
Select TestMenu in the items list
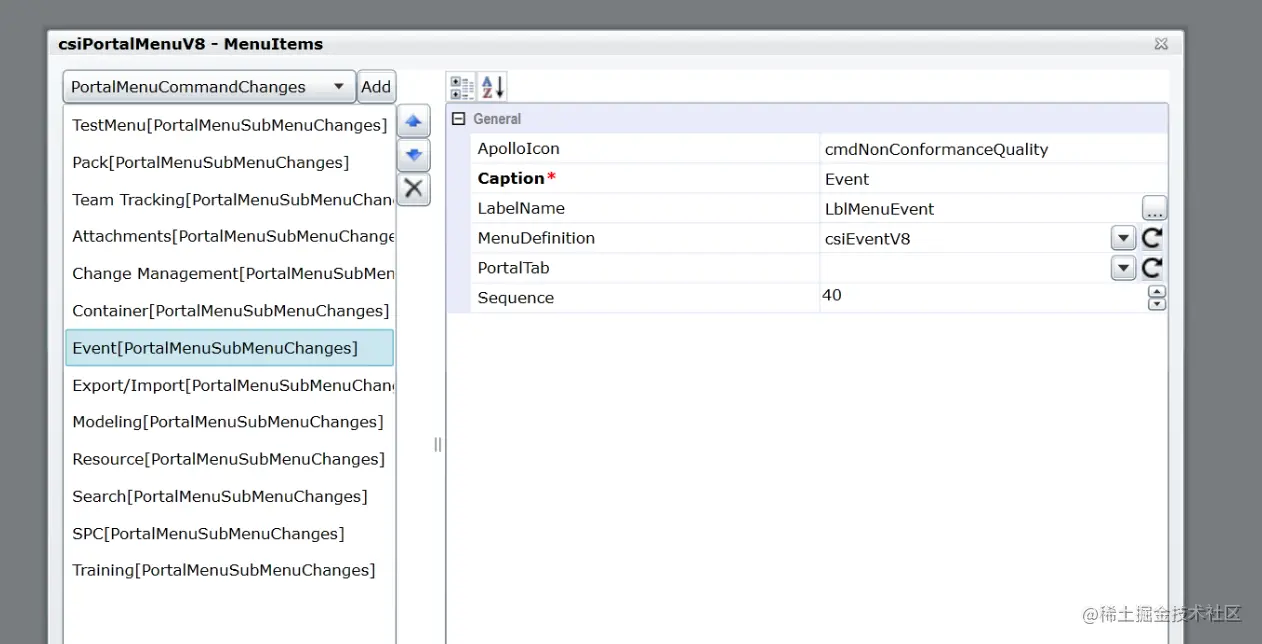[x=229, y=125]
